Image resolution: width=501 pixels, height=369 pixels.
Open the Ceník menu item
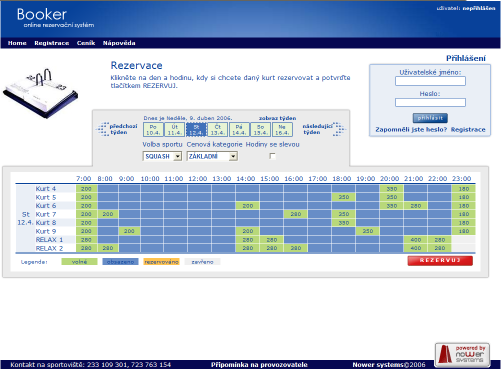click(86, 43)
